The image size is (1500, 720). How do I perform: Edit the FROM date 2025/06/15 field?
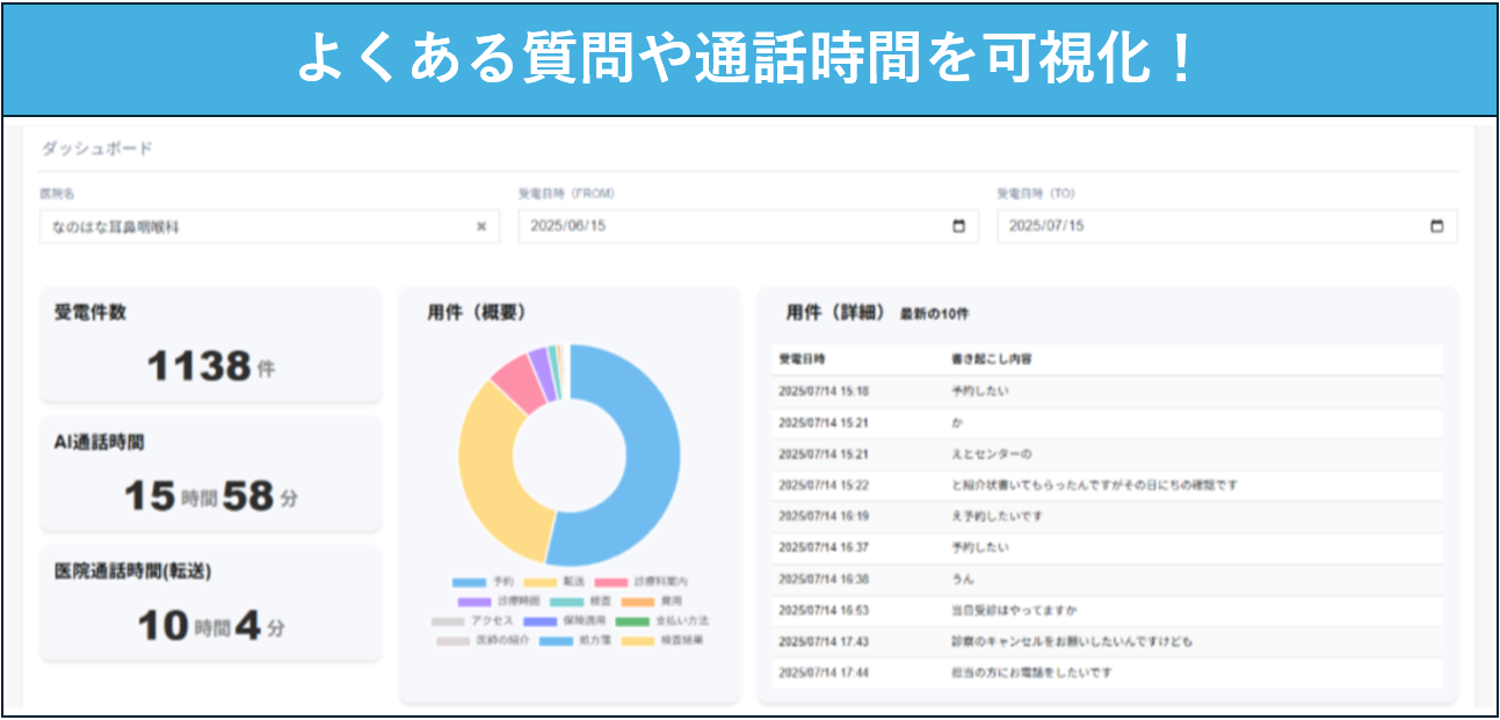point(748,226)
